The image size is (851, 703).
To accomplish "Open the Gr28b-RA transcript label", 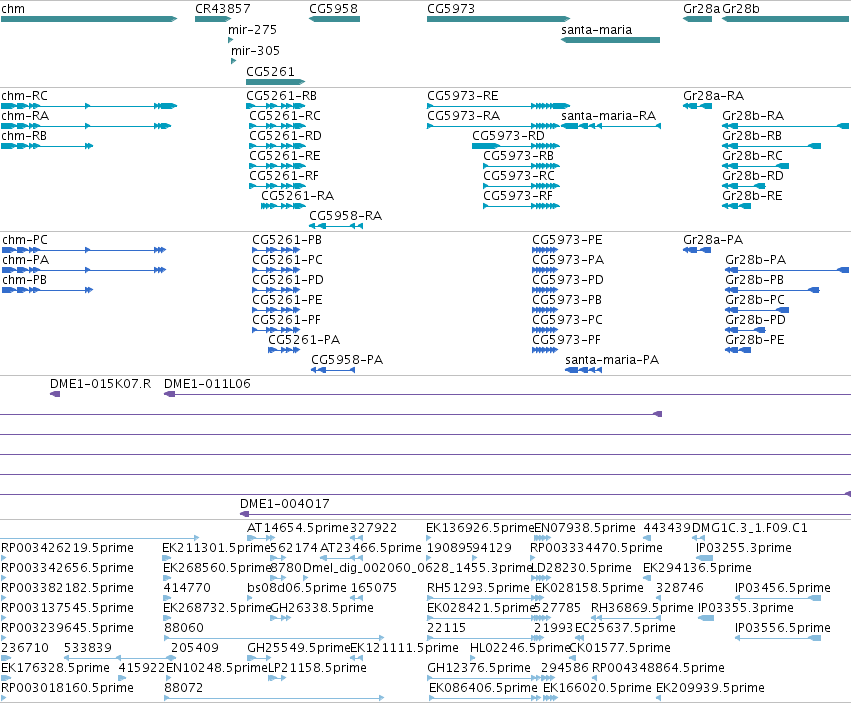I will pos(753,116).
